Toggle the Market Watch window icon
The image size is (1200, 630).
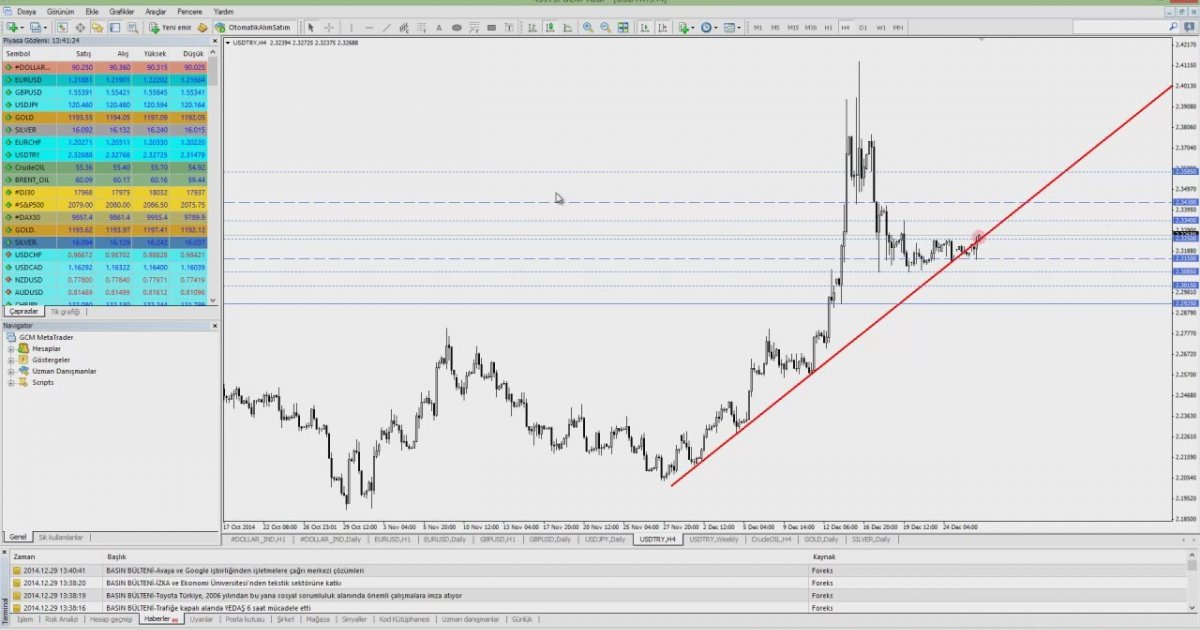[63, 27]
